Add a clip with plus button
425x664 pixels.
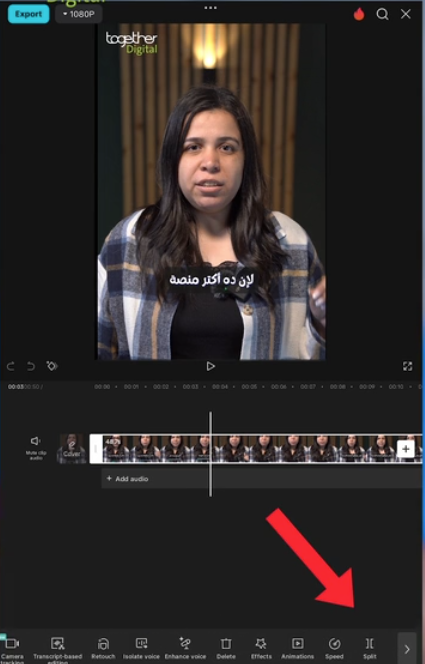click(x=406, y=449)
